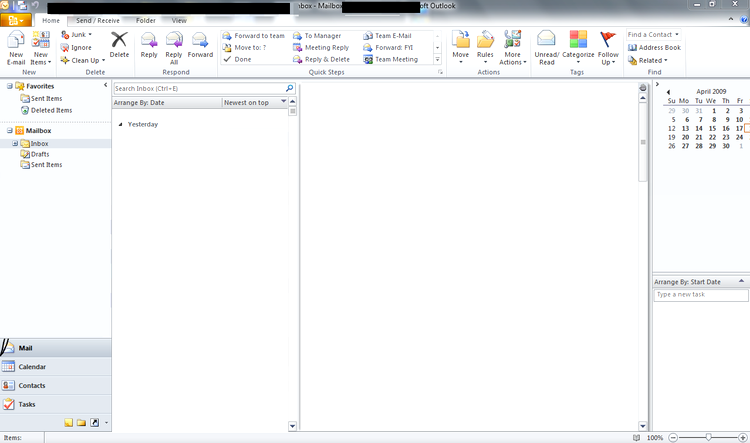Open the Related dropdown
Screen dimensions: 750x443
point(648,60)
